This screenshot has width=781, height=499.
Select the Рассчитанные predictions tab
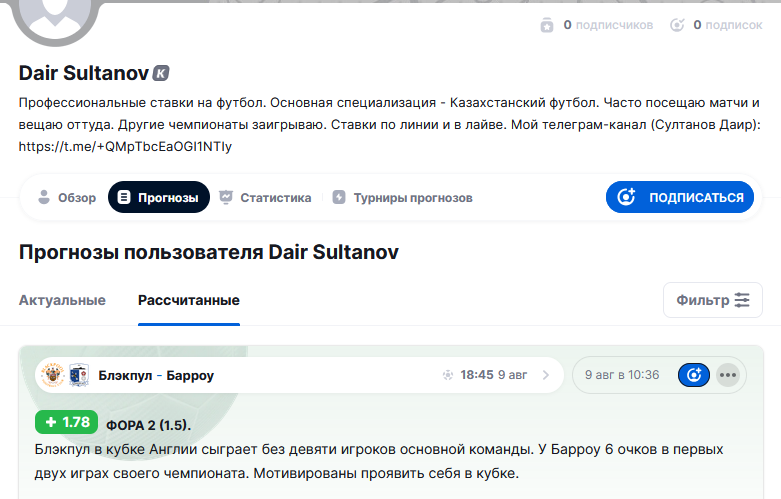(x=189, y=300)
